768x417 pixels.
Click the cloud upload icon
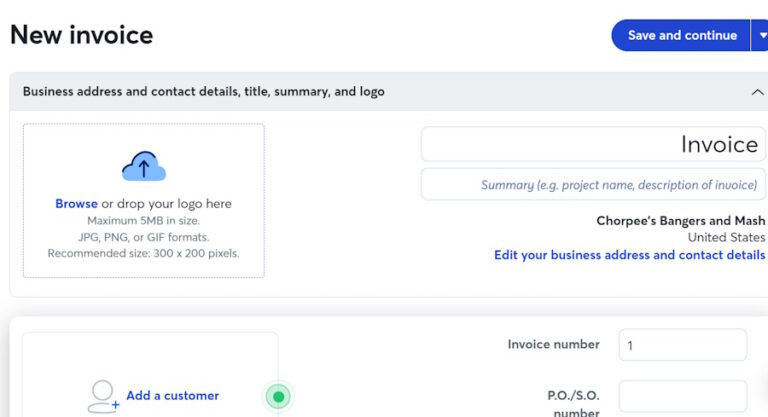143,166
